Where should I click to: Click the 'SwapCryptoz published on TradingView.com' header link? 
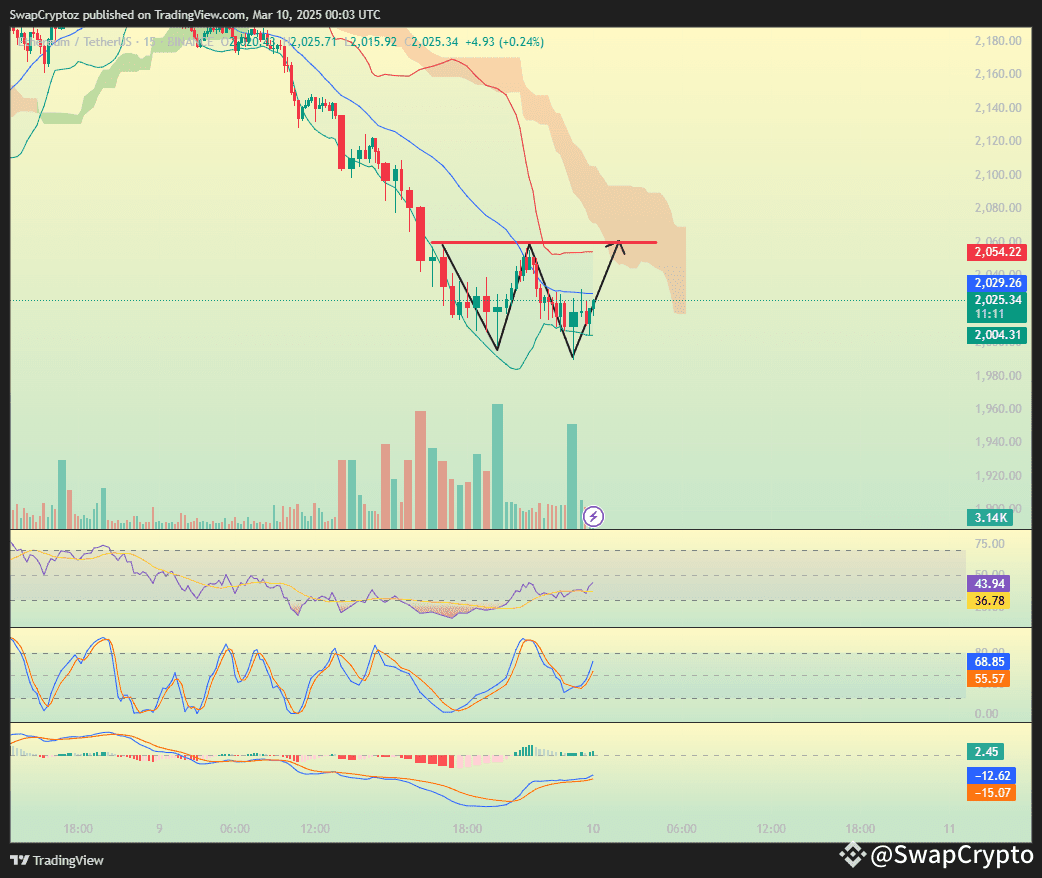(195, 14)
